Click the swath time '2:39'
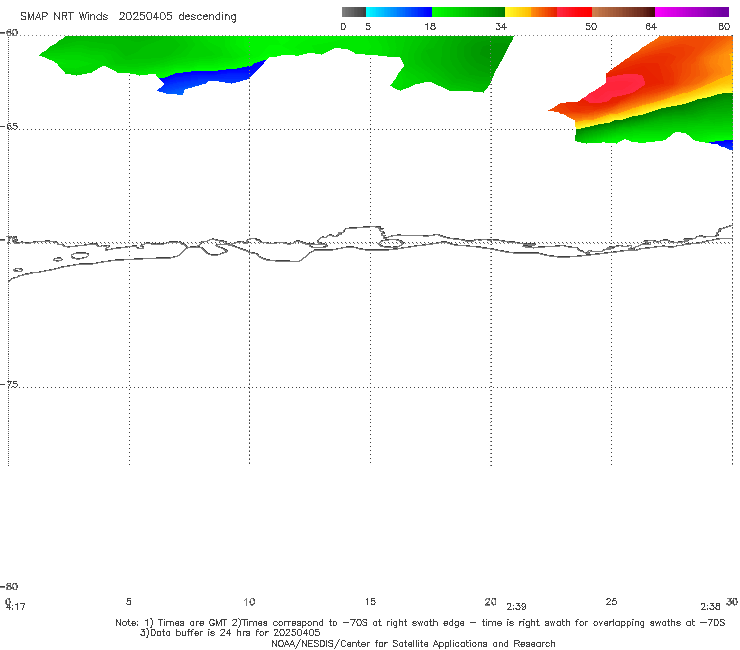The width and height of the screenshot is (740, 650). 516,607
